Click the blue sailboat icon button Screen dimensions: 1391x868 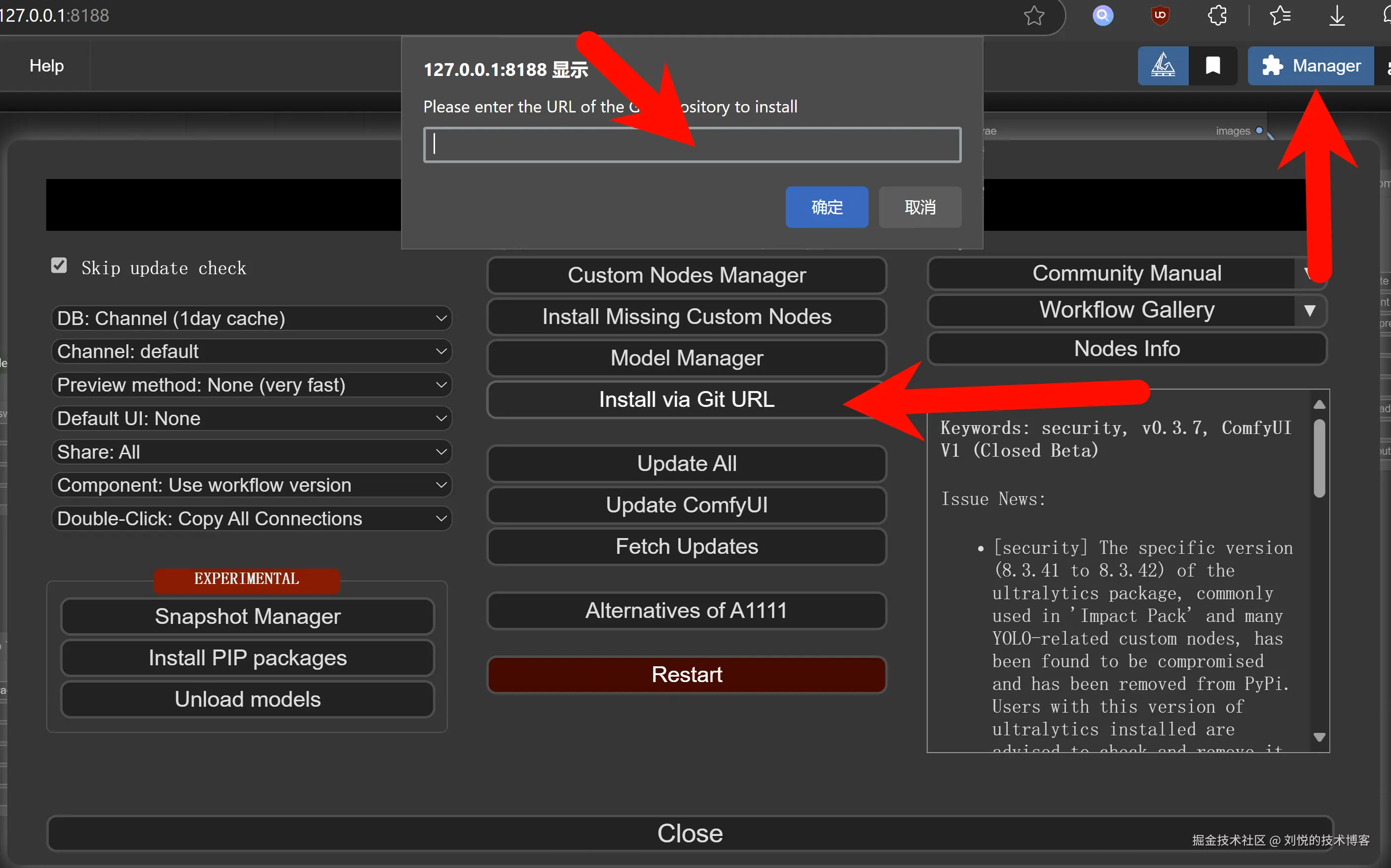coord(1163,66)
